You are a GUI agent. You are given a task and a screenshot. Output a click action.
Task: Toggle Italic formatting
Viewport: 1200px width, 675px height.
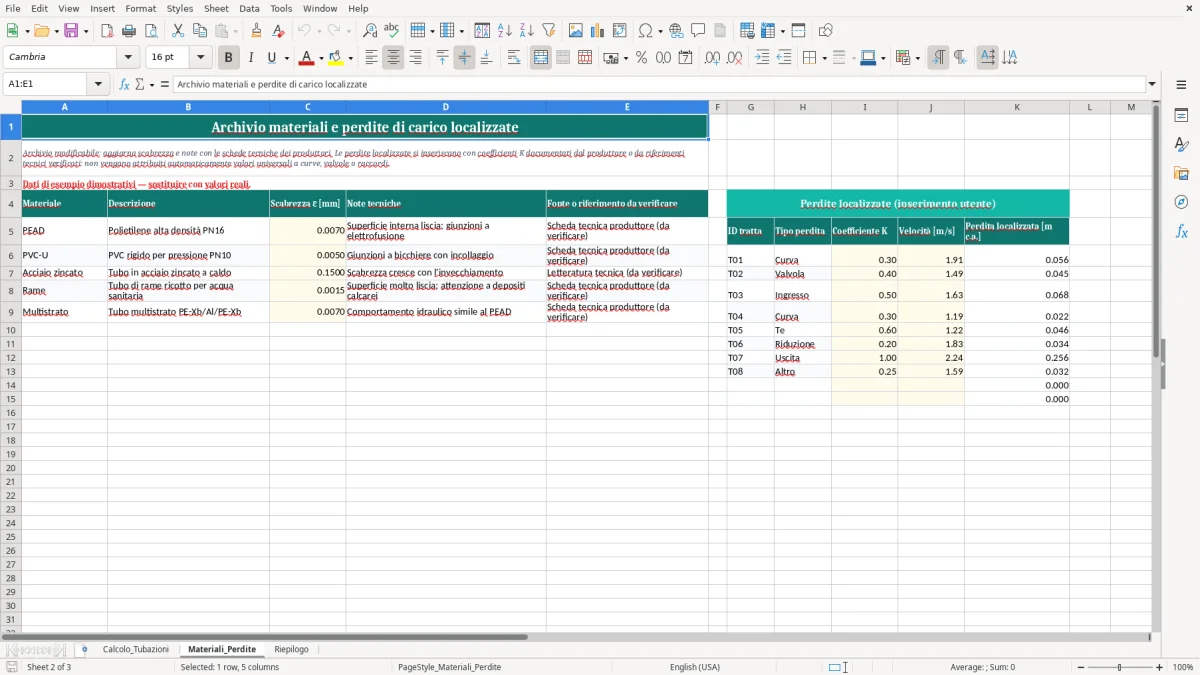point(251,58)
